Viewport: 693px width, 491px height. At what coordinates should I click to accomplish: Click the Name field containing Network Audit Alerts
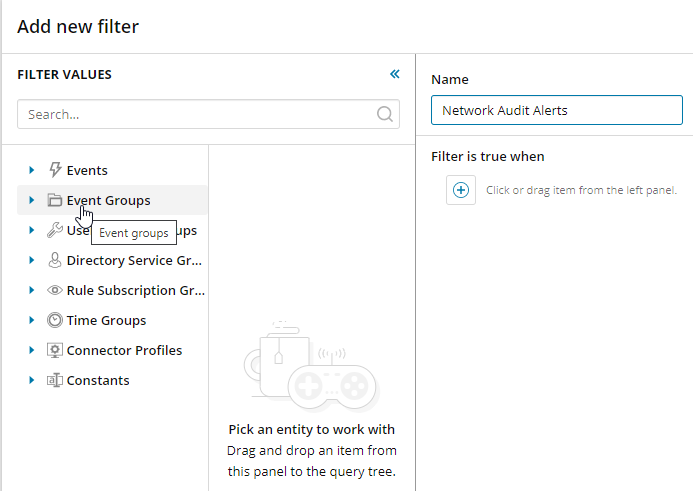pyautogui.click(x=556, y=110)
